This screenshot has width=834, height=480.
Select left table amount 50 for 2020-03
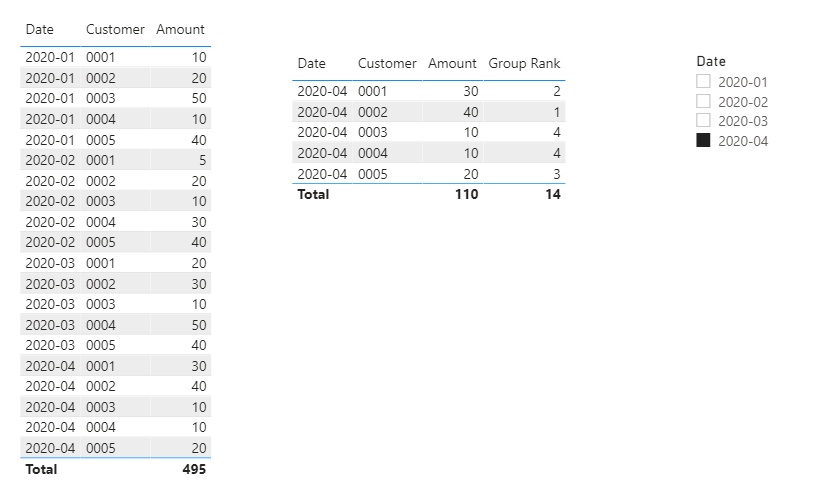click(199, 325)
